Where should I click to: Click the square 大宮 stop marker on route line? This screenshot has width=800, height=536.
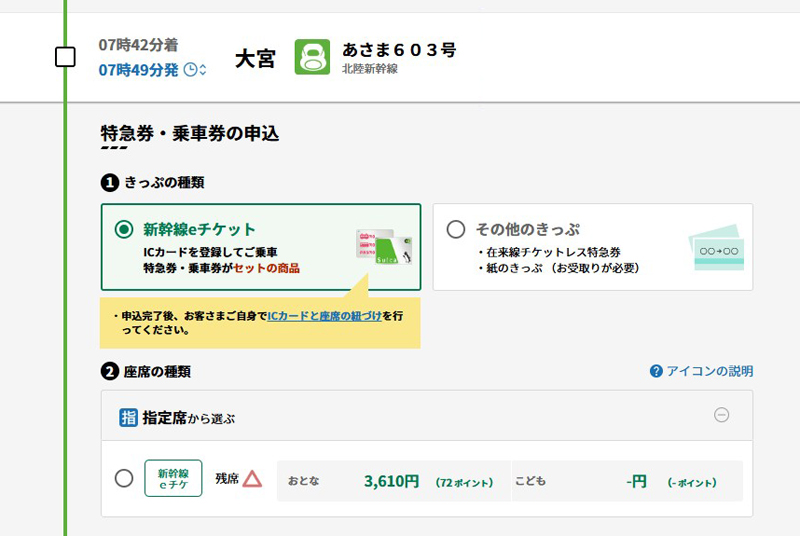(65, 57)
